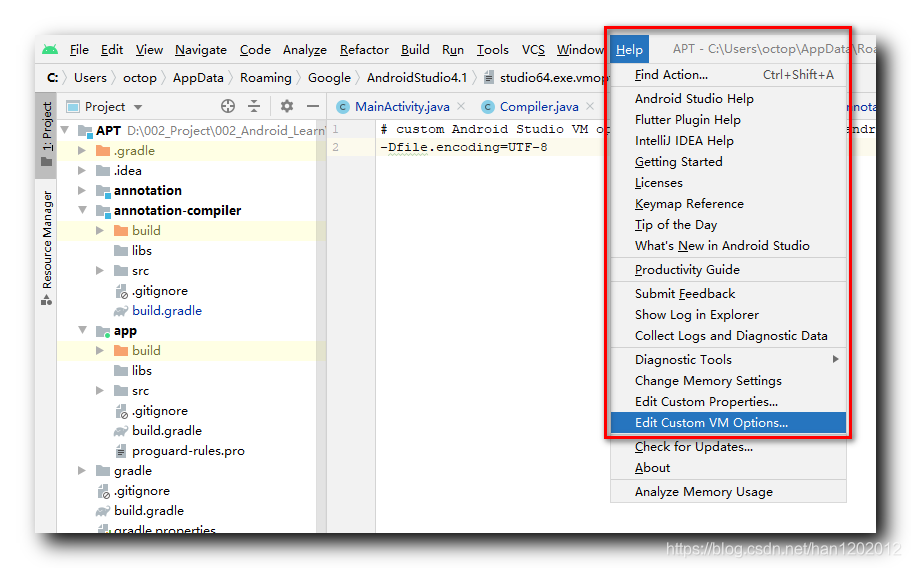Click the Android Studio logo icon
911x568 pixels.
[x=50, y=50]
